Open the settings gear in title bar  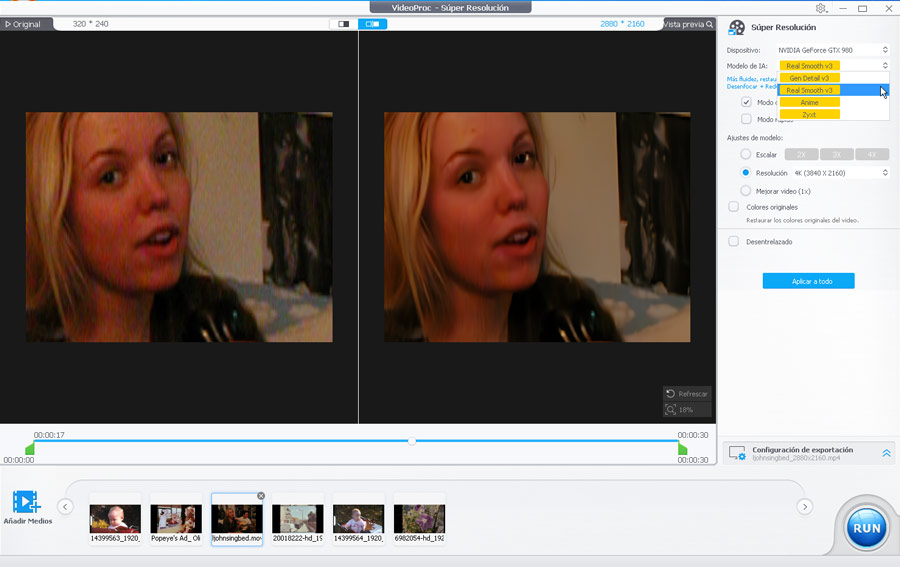(821, 8)
